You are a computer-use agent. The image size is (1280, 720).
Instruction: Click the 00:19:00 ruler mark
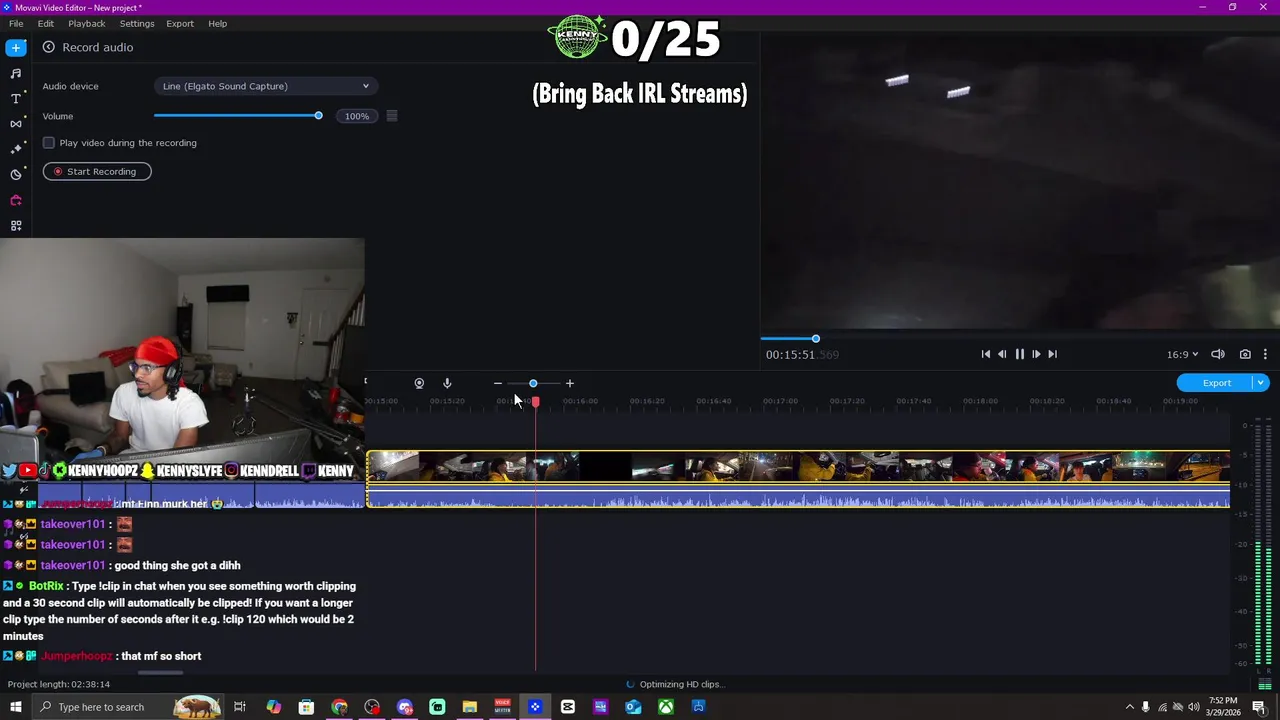(x=1180, y=401)
